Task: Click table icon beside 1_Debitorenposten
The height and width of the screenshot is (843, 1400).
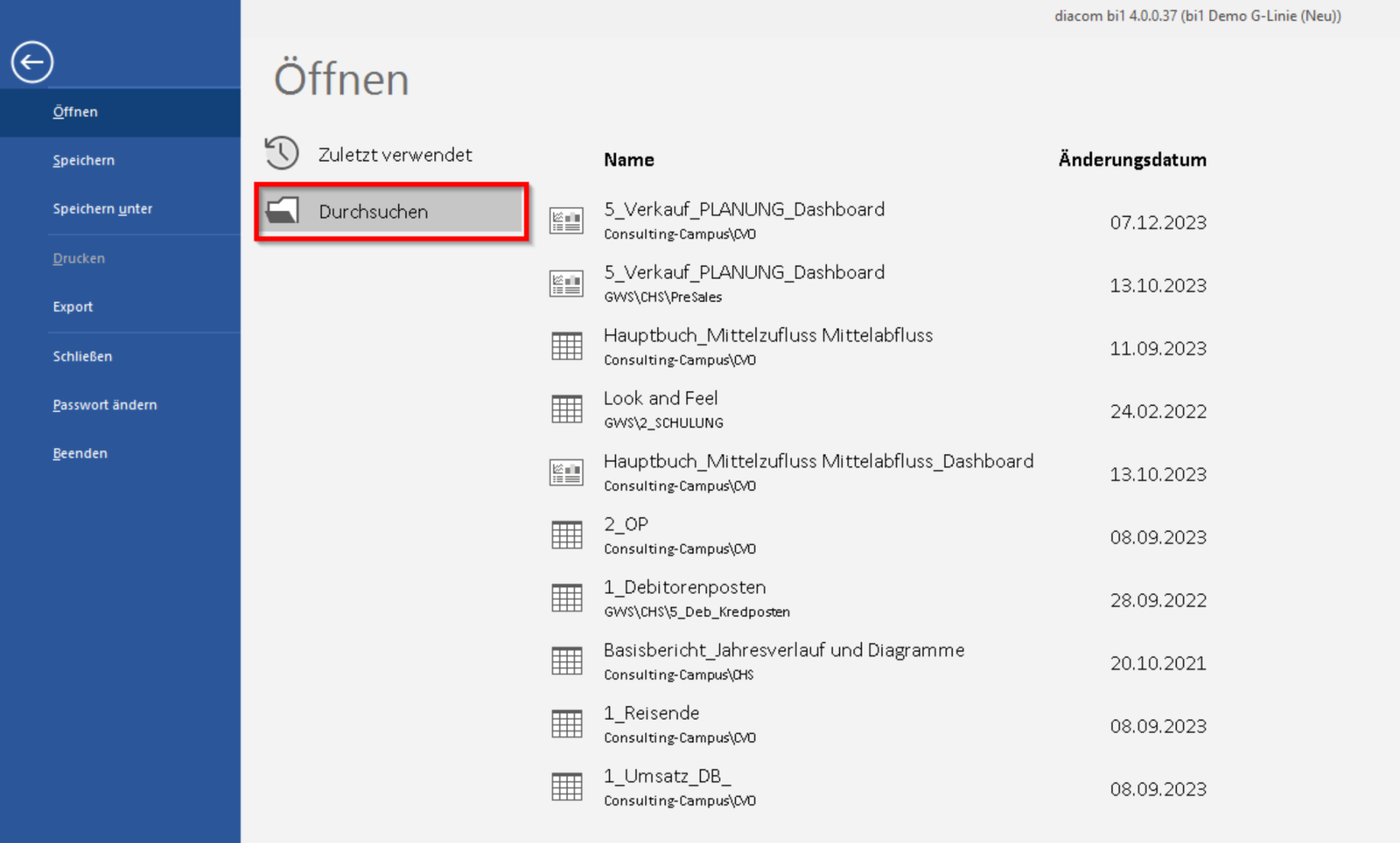Action: pyautogui.click(x=567, y=598)
